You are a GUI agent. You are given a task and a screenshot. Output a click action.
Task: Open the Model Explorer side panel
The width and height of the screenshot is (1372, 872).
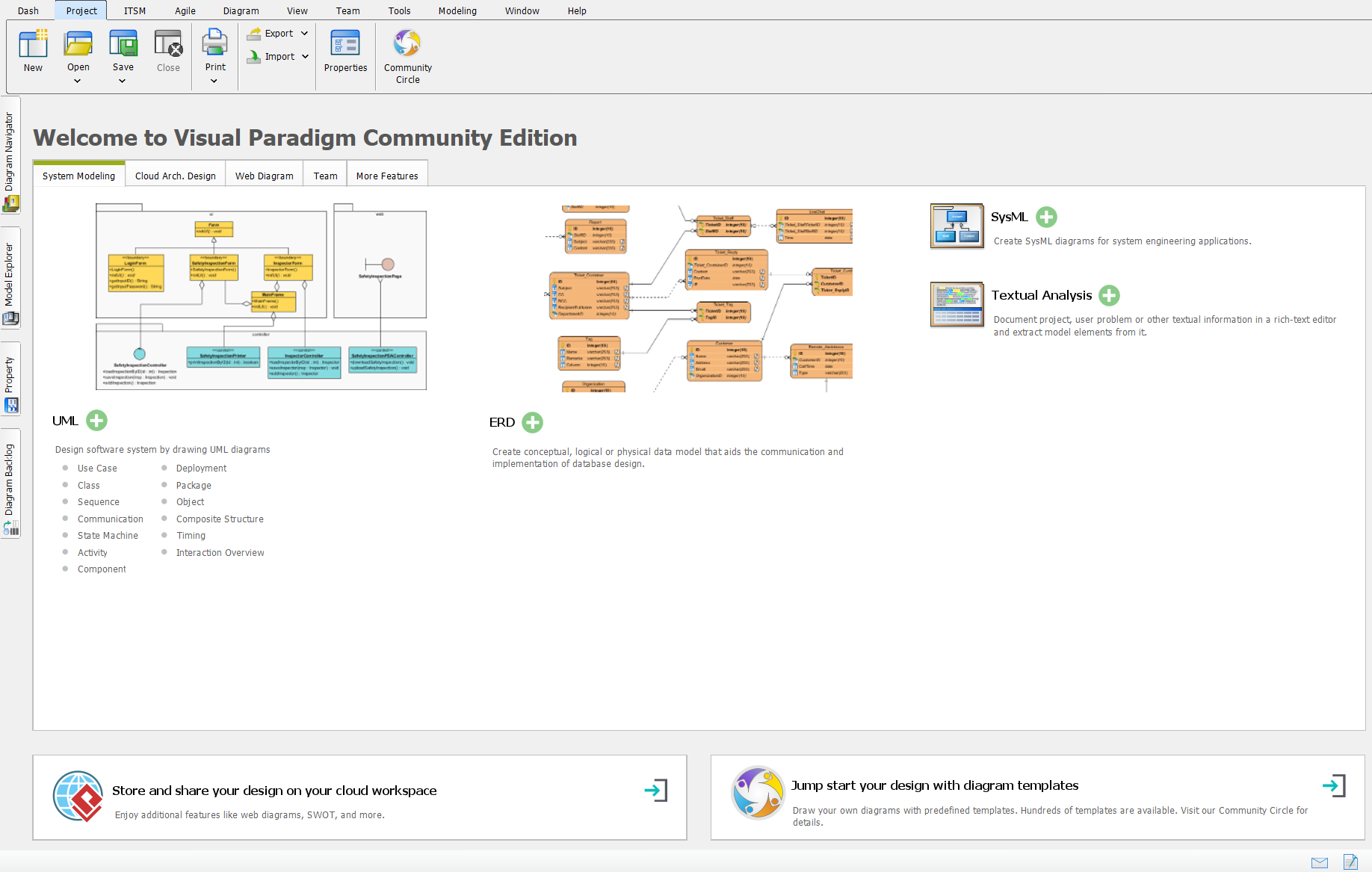tap(10, 277)
